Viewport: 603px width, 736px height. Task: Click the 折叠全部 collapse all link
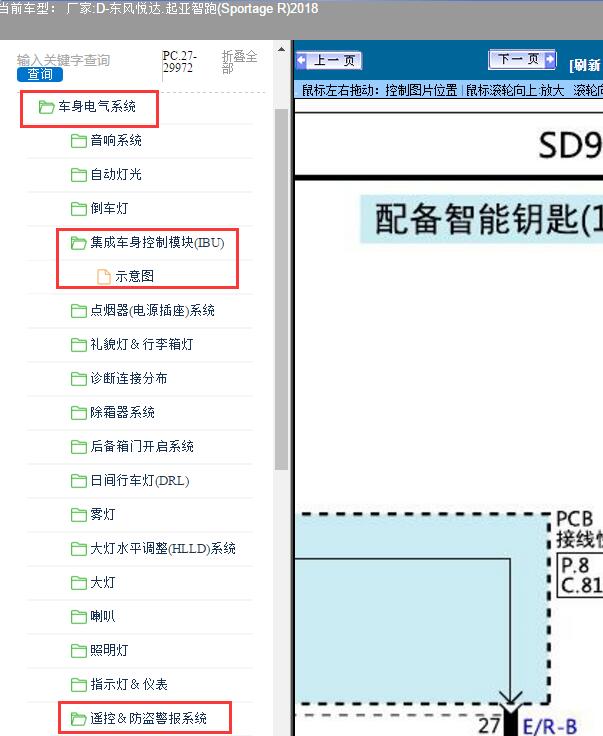(239, 62)
